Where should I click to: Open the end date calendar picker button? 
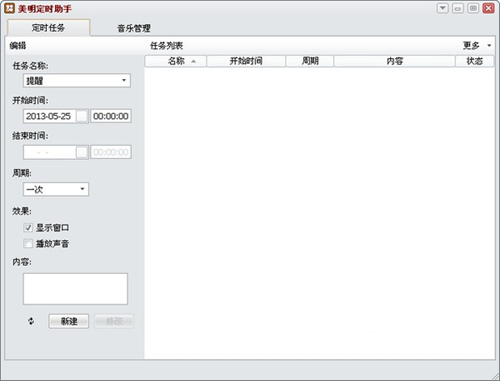tap(82, 152)
